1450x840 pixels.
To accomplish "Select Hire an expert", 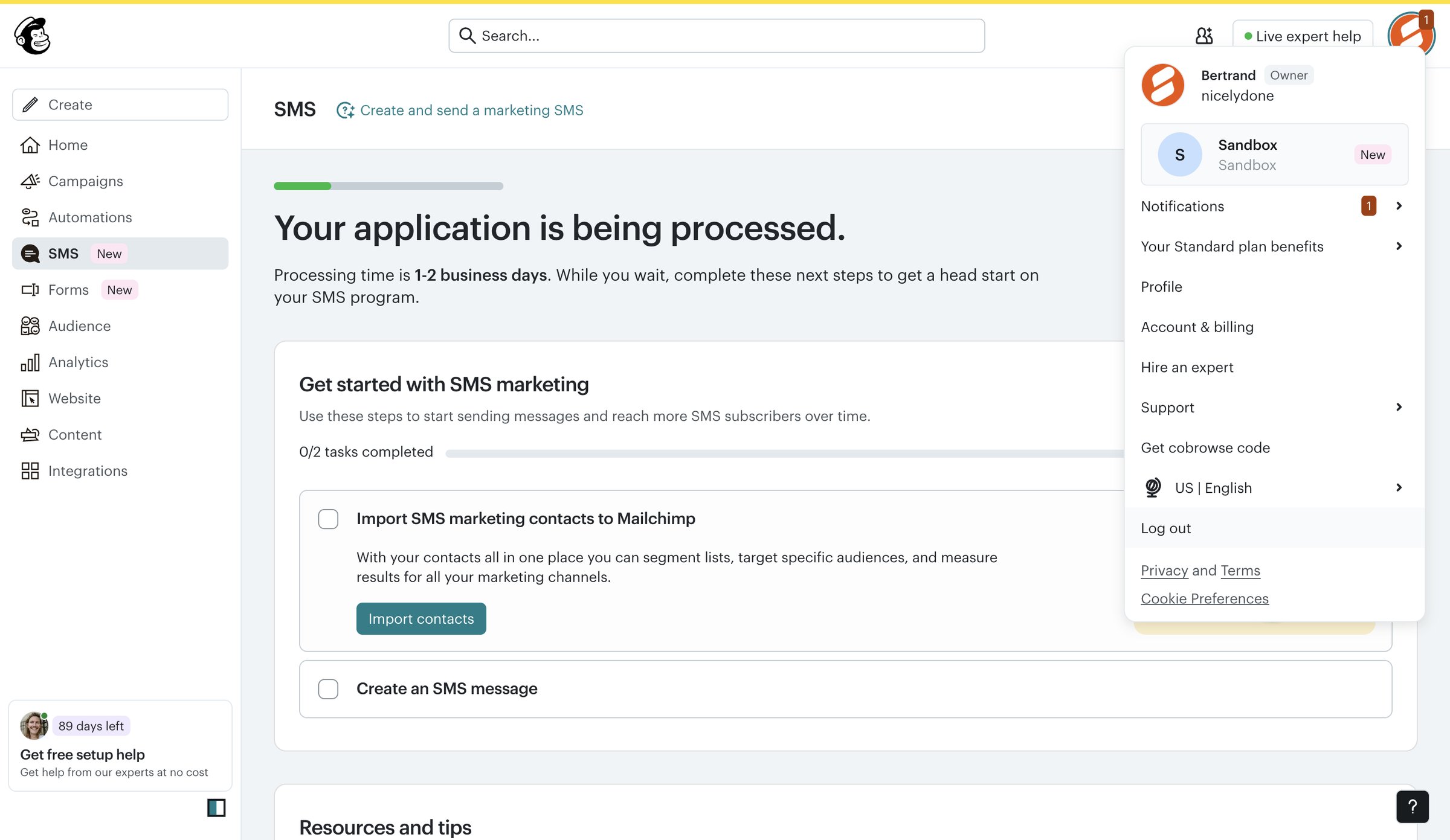I will [x=1274, y=367].
